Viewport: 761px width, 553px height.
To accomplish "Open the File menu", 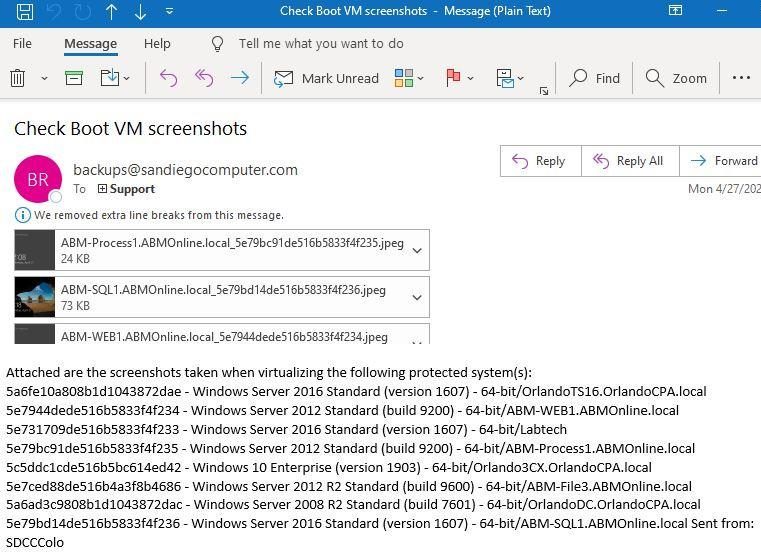I will point(22,44).
